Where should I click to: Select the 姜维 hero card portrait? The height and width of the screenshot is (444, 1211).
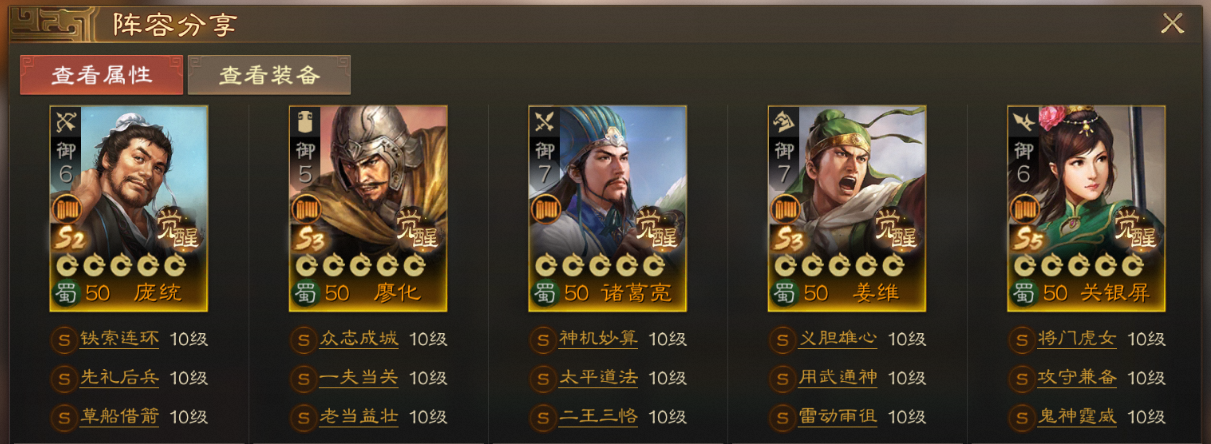click(847, 208)
